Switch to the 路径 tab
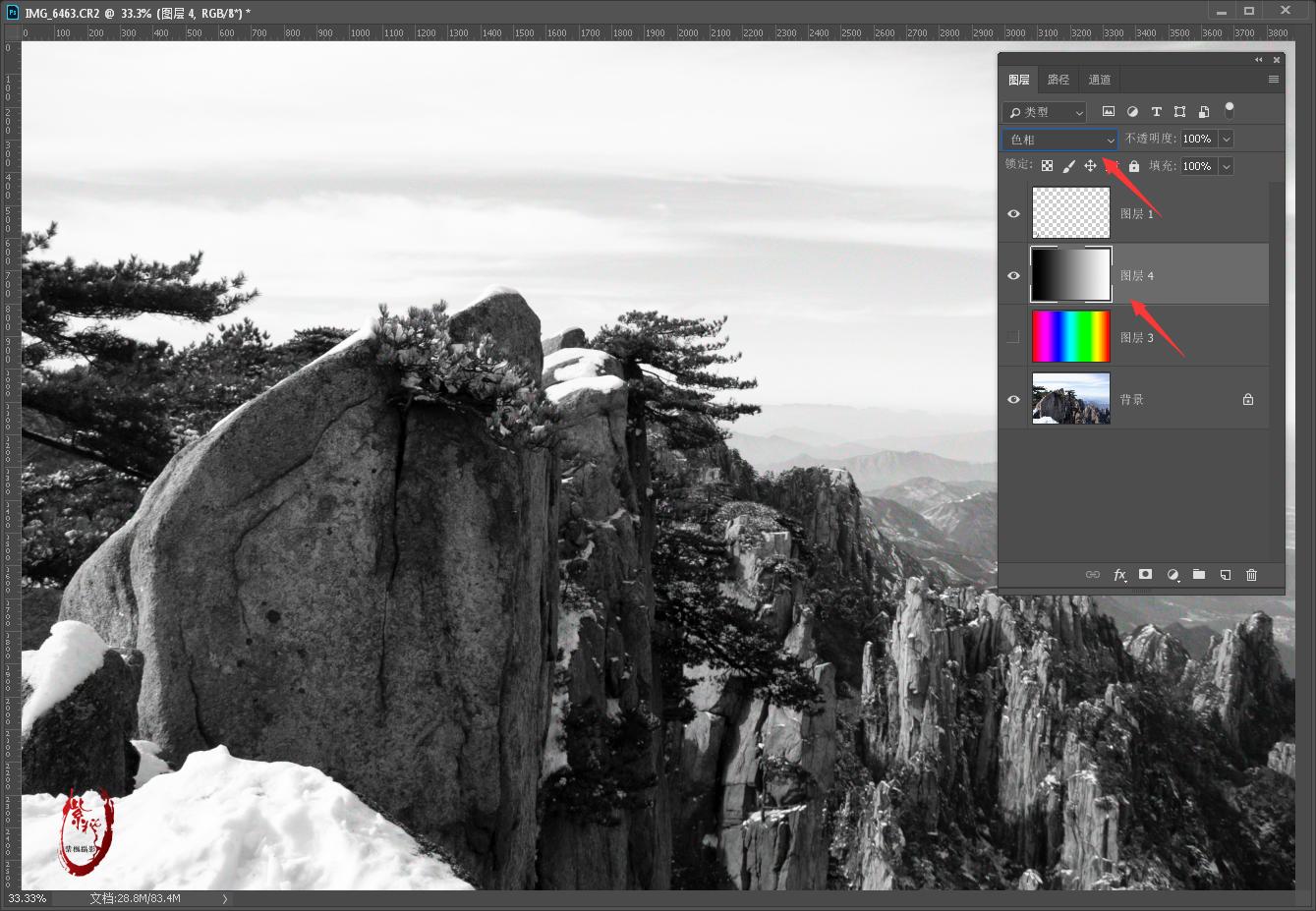1316x911 pixels. point(1059,79)
